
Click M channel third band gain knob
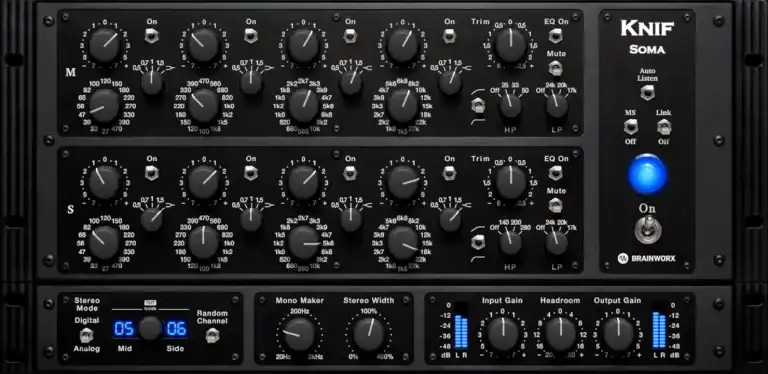tap(303, 45)
